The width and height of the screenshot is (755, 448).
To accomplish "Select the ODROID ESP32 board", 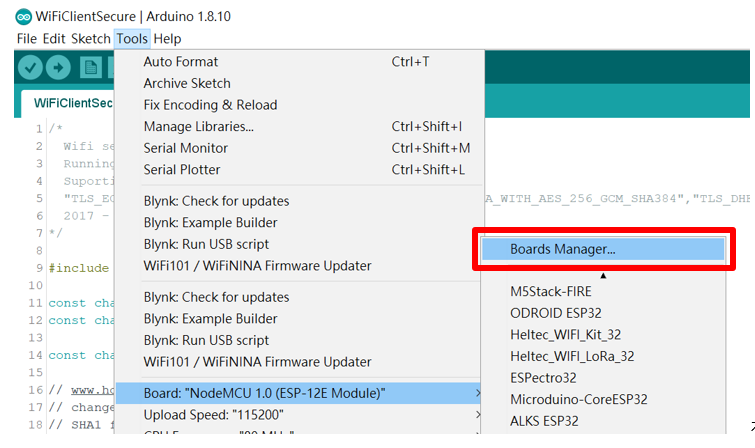I will pos(603,314).
